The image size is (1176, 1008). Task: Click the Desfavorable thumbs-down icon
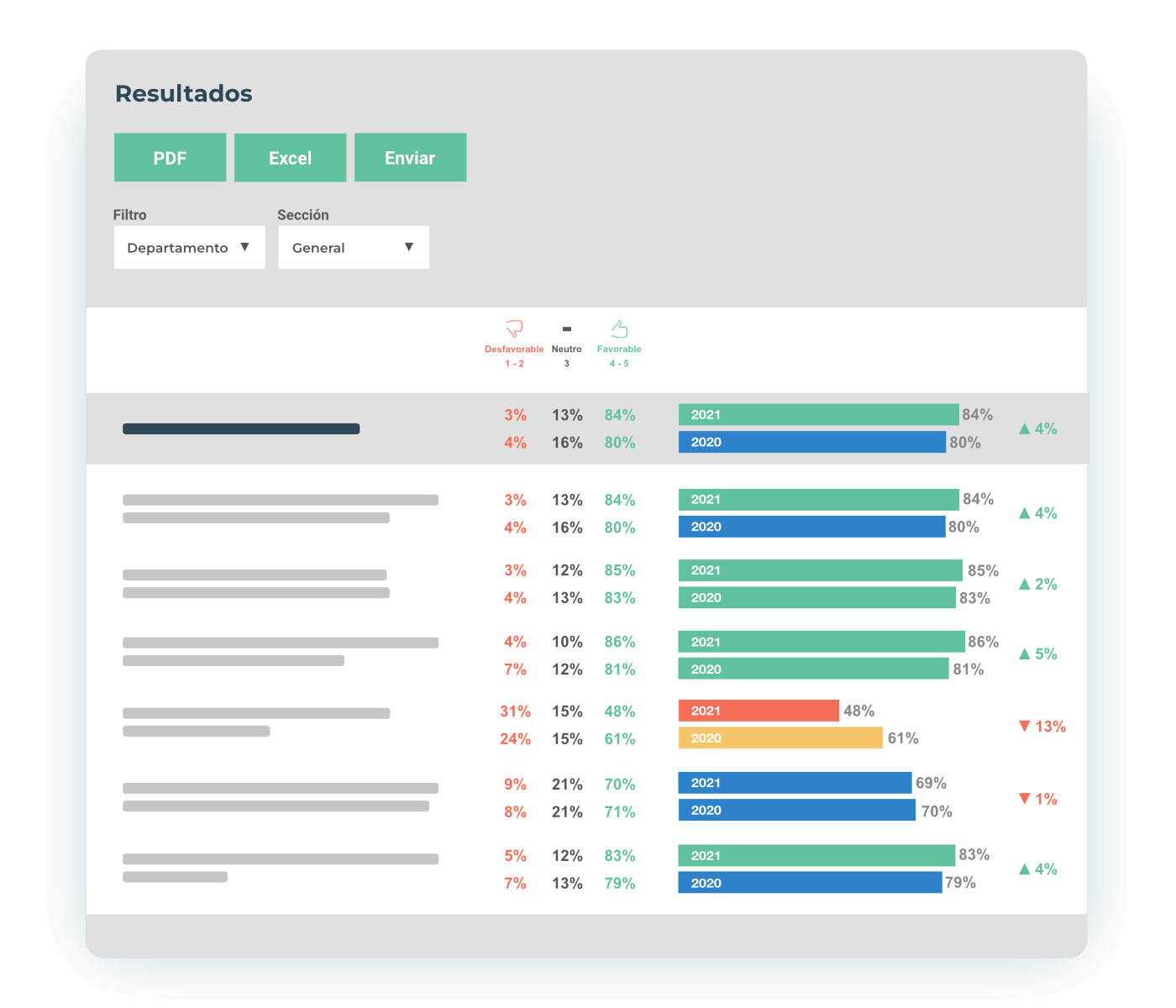click(514, 328)
